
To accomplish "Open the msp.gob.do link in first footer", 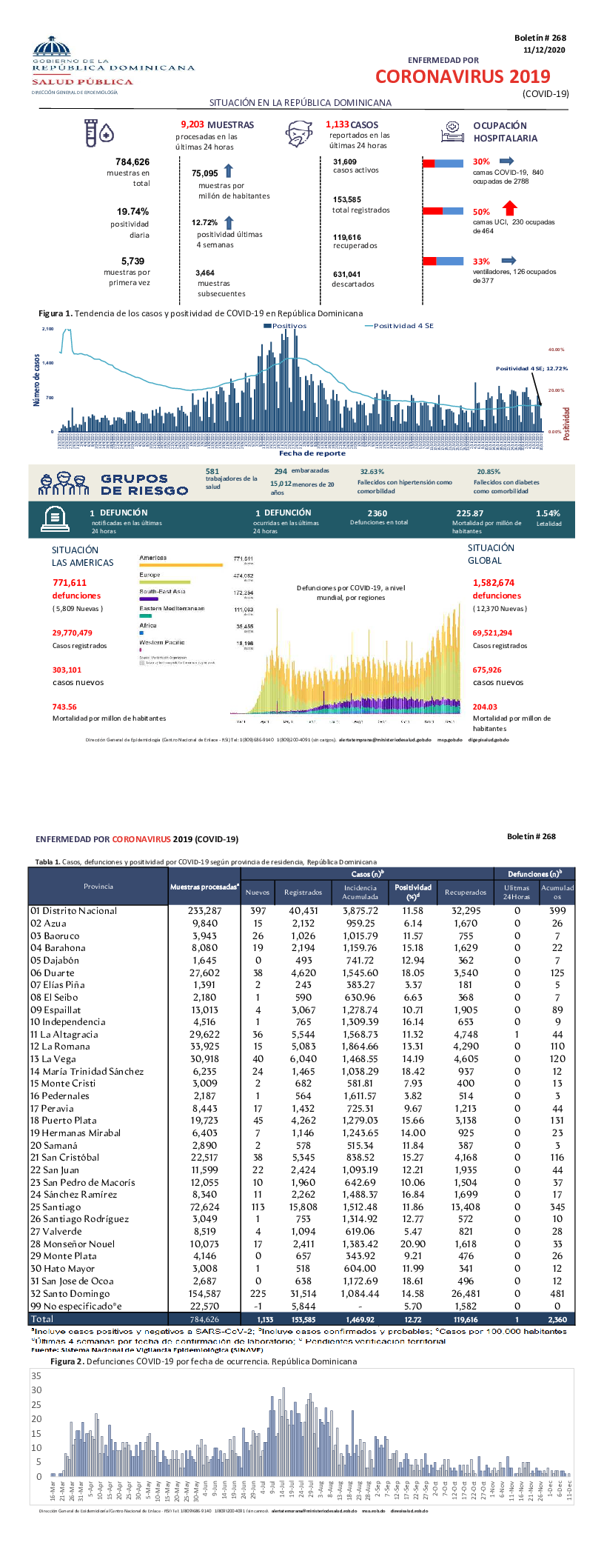I will coord(445,739).
